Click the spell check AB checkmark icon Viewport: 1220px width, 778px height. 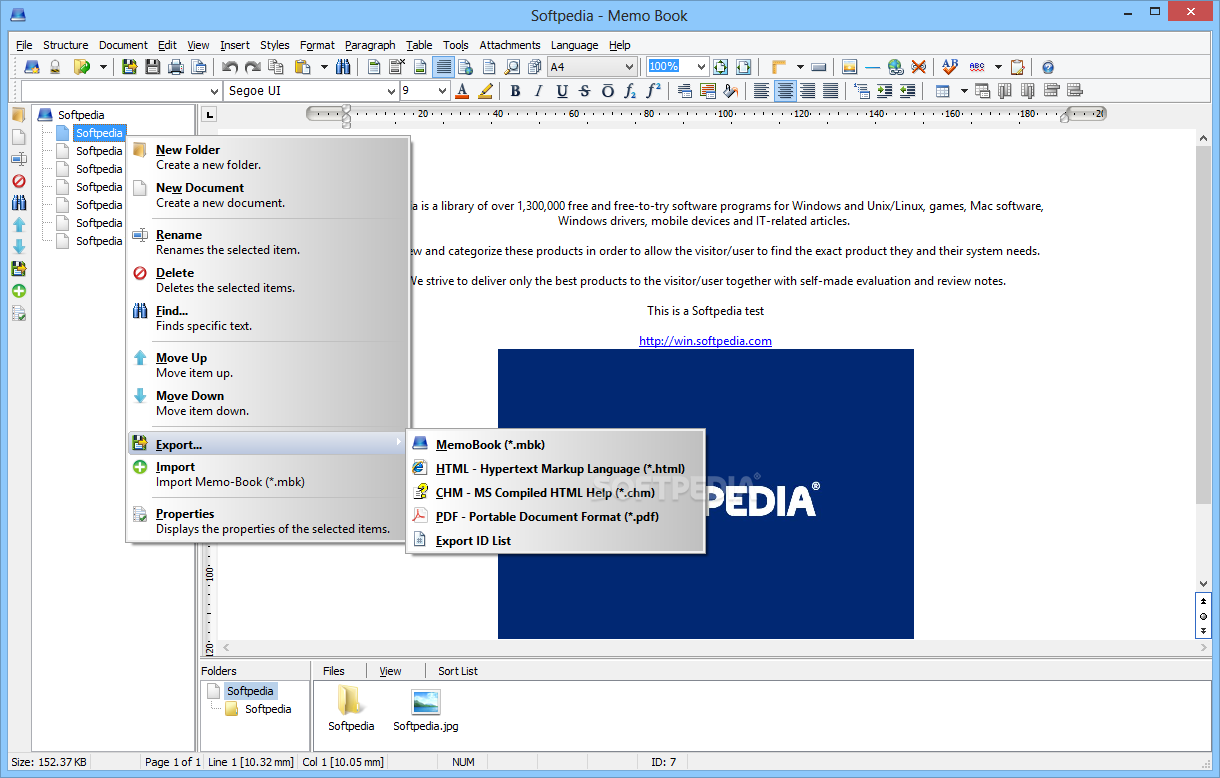950,67
